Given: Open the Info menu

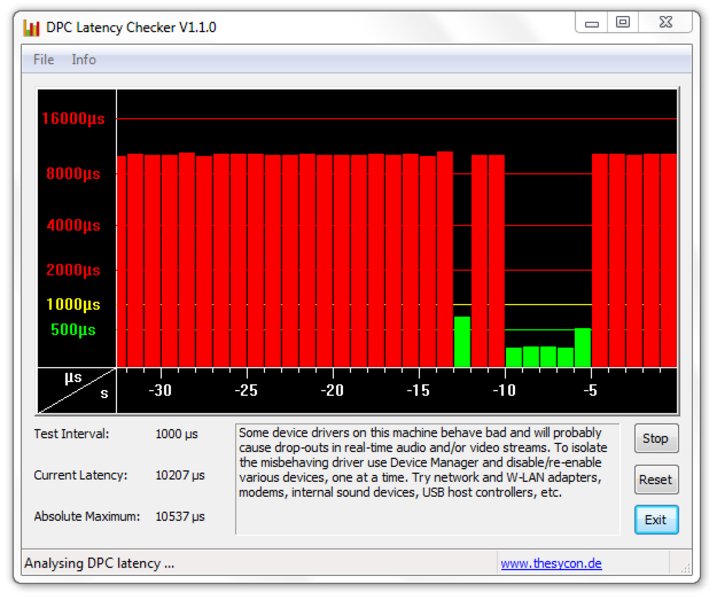Looking at the screenshot, I should pos(84,59).
